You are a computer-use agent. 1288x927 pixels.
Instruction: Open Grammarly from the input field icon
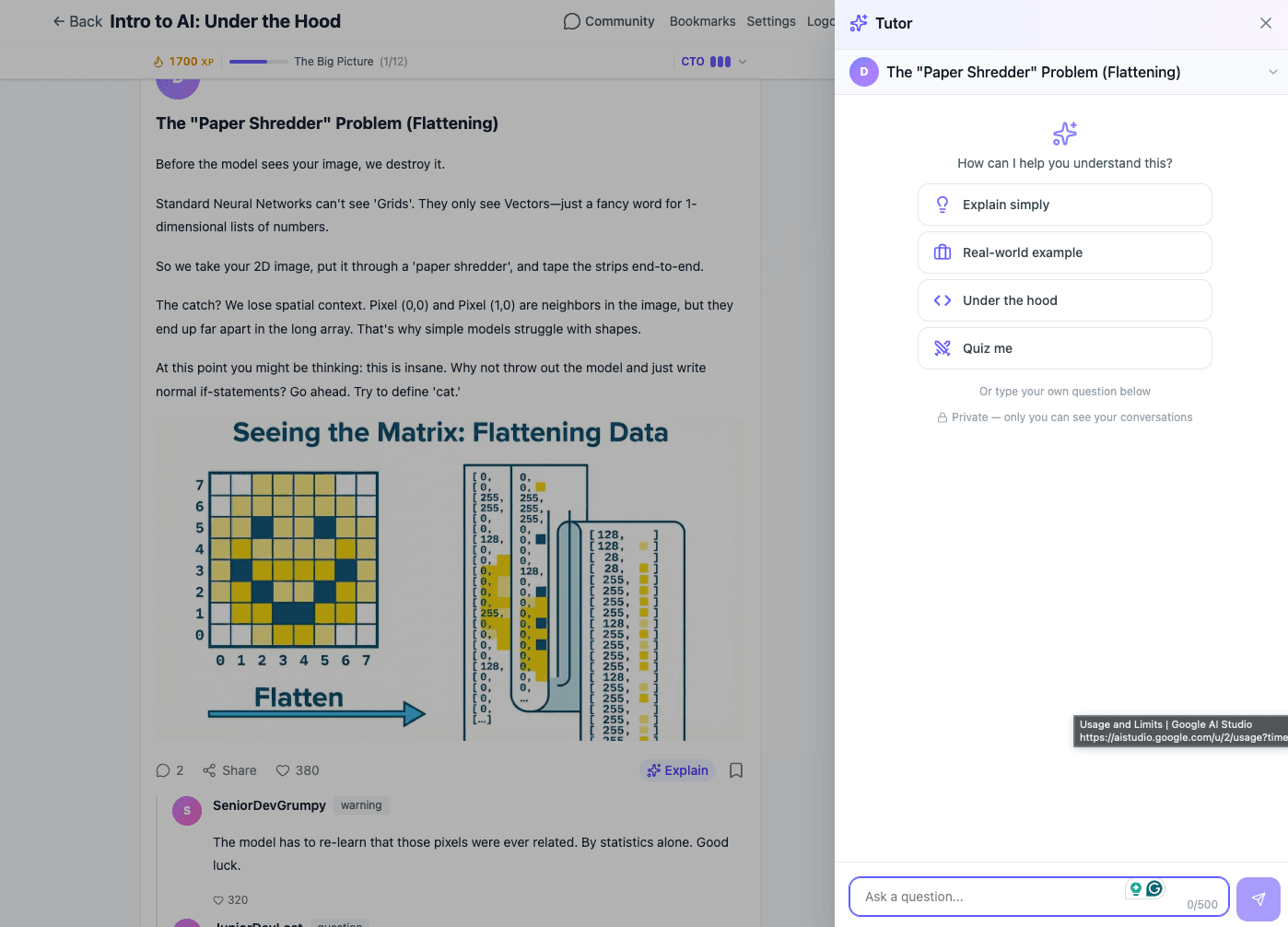click(1154, 888)
